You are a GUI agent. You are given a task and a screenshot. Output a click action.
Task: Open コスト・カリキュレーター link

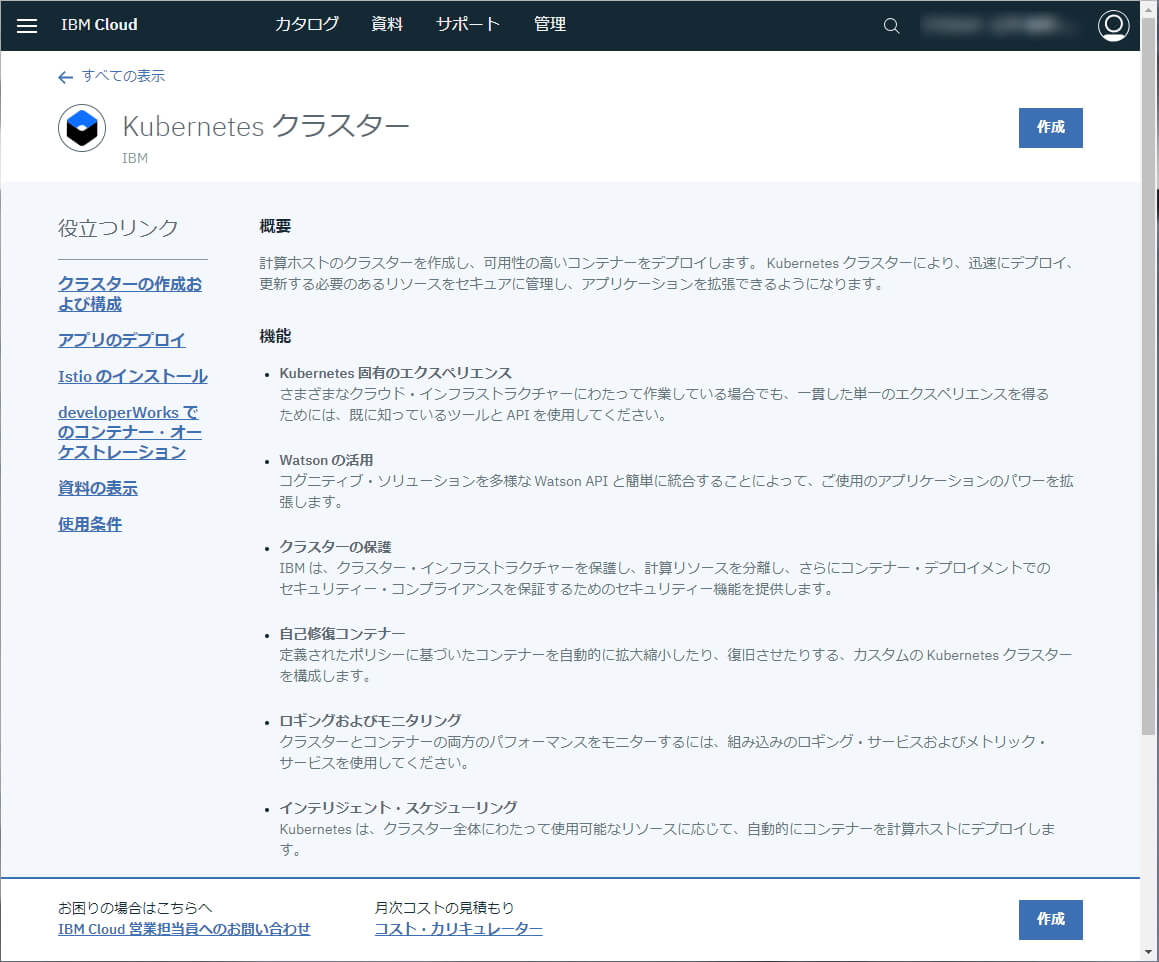(x=458, y=929)
